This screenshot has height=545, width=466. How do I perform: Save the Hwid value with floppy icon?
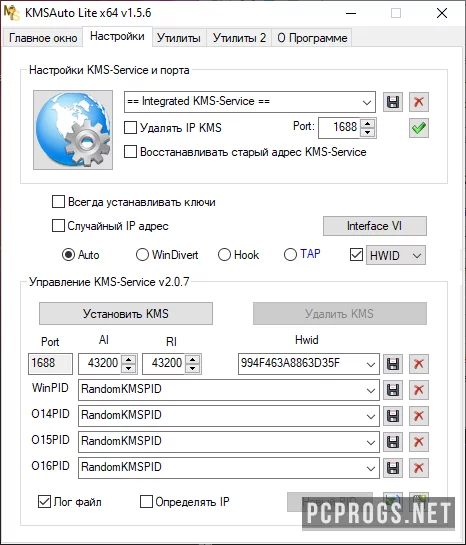coord(393,364)
